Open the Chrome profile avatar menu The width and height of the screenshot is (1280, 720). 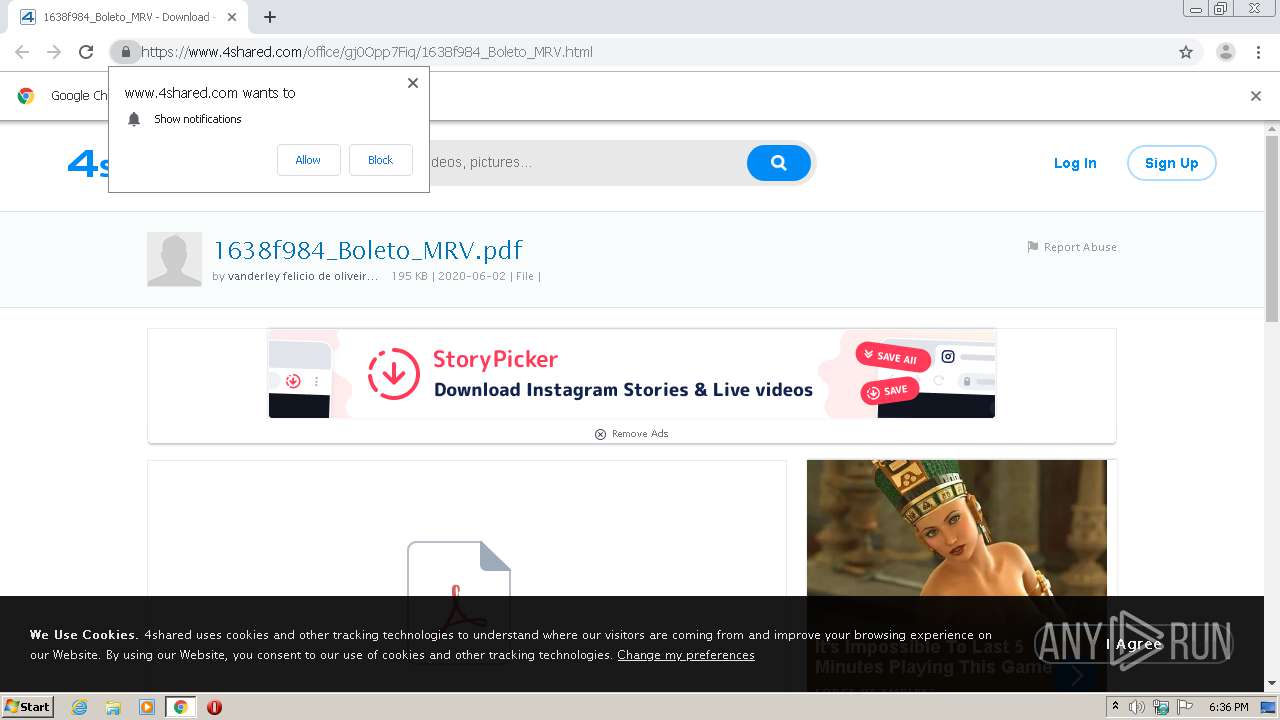point(1226,52)
